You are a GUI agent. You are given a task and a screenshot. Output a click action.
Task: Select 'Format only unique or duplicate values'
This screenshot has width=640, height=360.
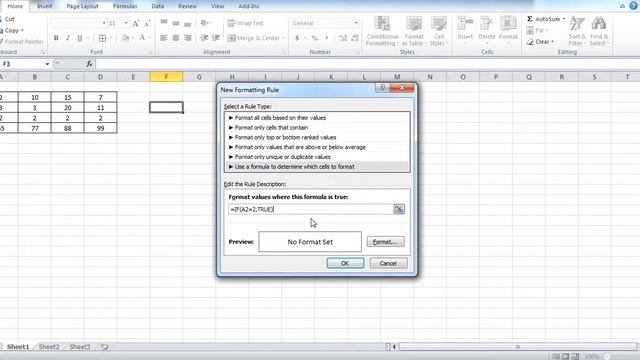(317, 157)
